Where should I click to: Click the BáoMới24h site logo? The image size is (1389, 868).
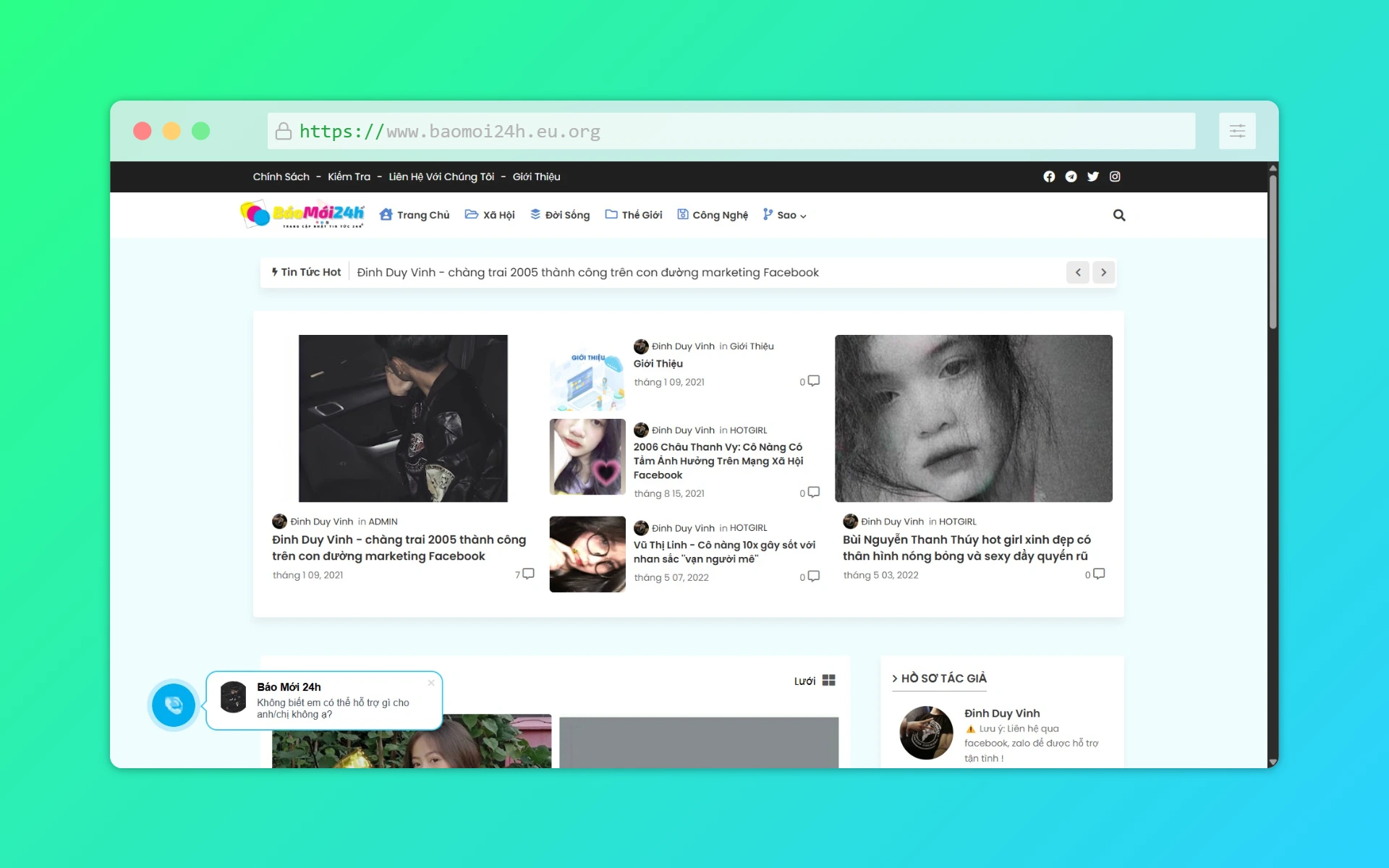tap(301, 214)
